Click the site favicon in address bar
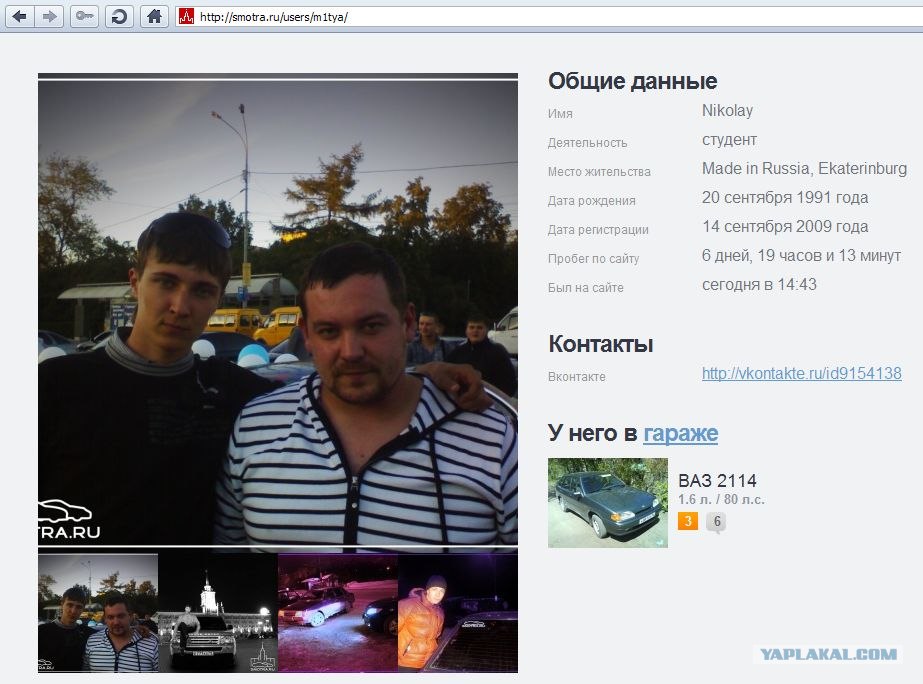Screen dimensions: 923x684 [x=186, y=16]
